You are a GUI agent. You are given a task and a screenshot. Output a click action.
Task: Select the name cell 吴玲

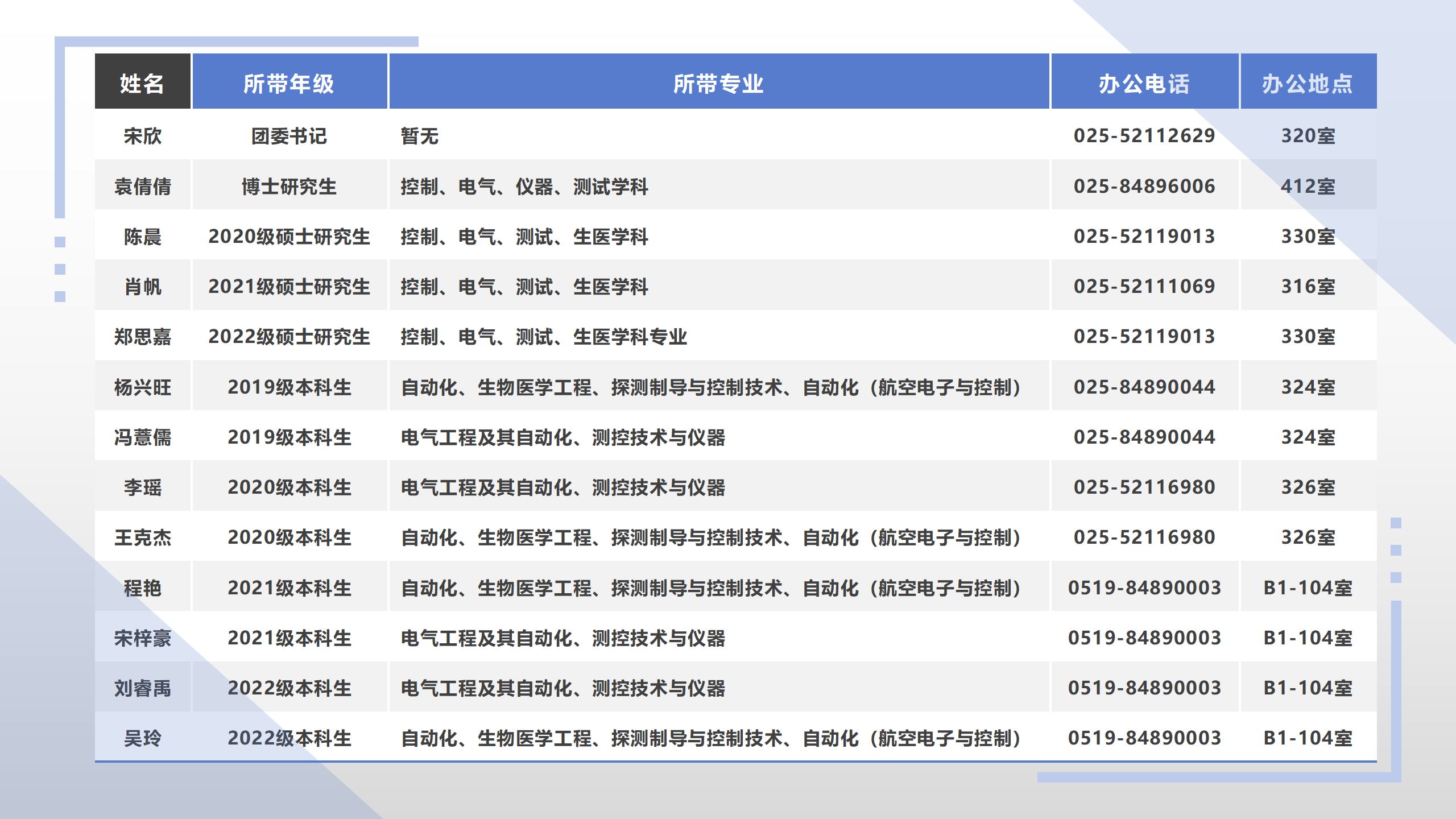pos(142,738)
